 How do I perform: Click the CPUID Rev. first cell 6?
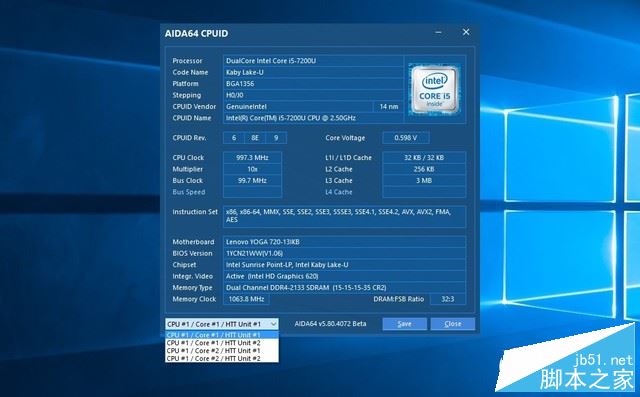click(x=234, y=138)
